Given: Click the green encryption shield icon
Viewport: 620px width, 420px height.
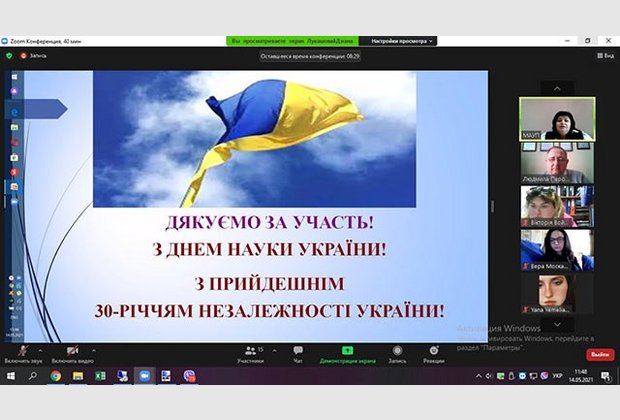Looking at the screenshot, I should click(x=9, y=56).
